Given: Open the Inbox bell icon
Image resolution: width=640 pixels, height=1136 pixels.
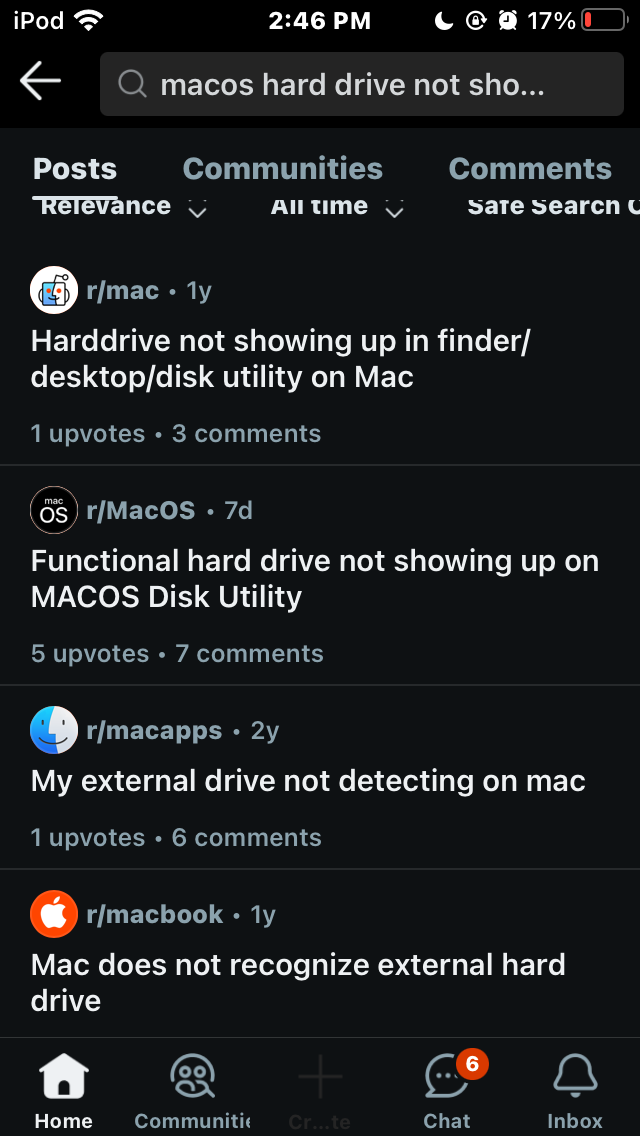Looking at the screenshot, I should (x=575, y=1090).
